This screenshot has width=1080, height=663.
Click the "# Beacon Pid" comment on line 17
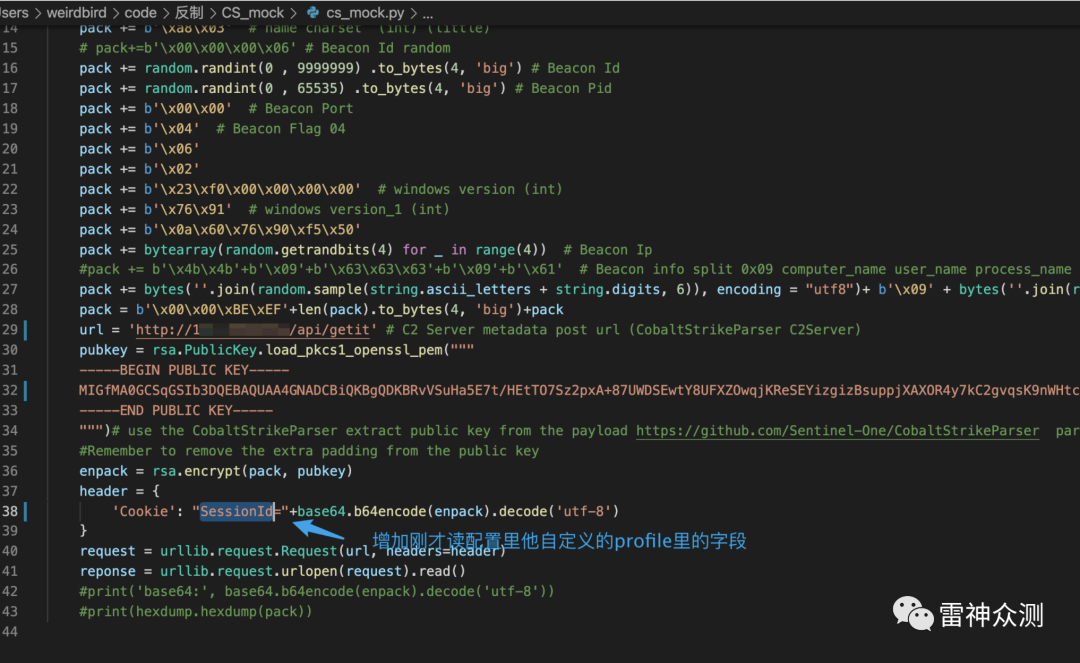click(563, 88)
